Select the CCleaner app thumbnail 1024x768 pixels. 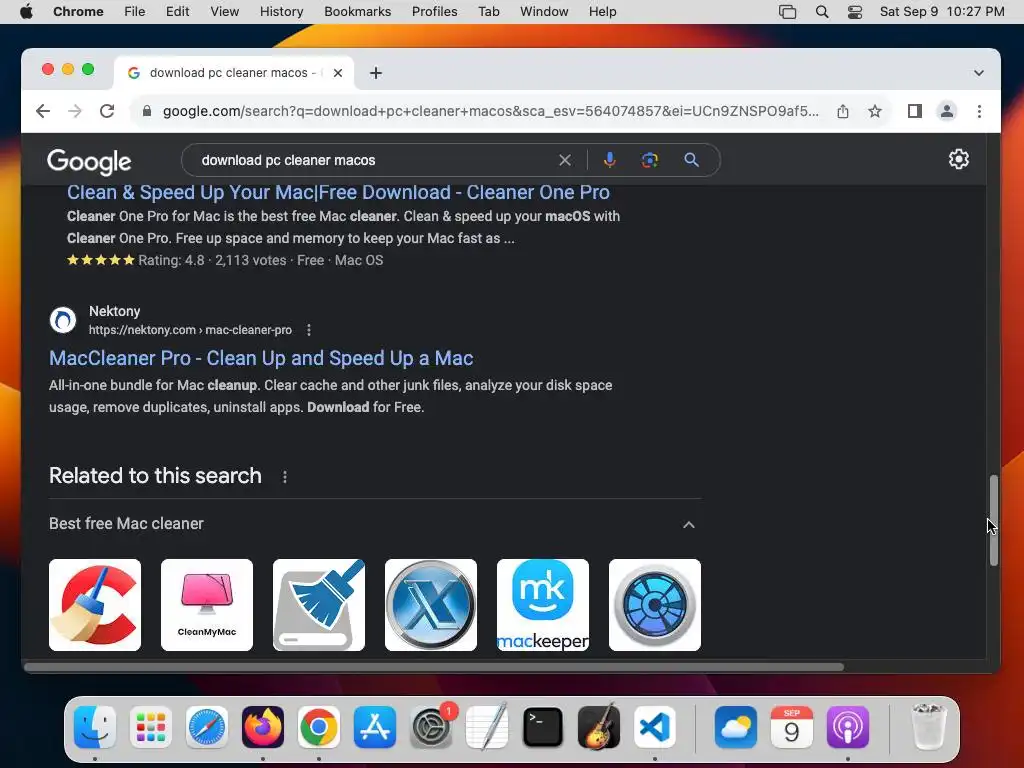pyautogui.click(x=95, y=605)
